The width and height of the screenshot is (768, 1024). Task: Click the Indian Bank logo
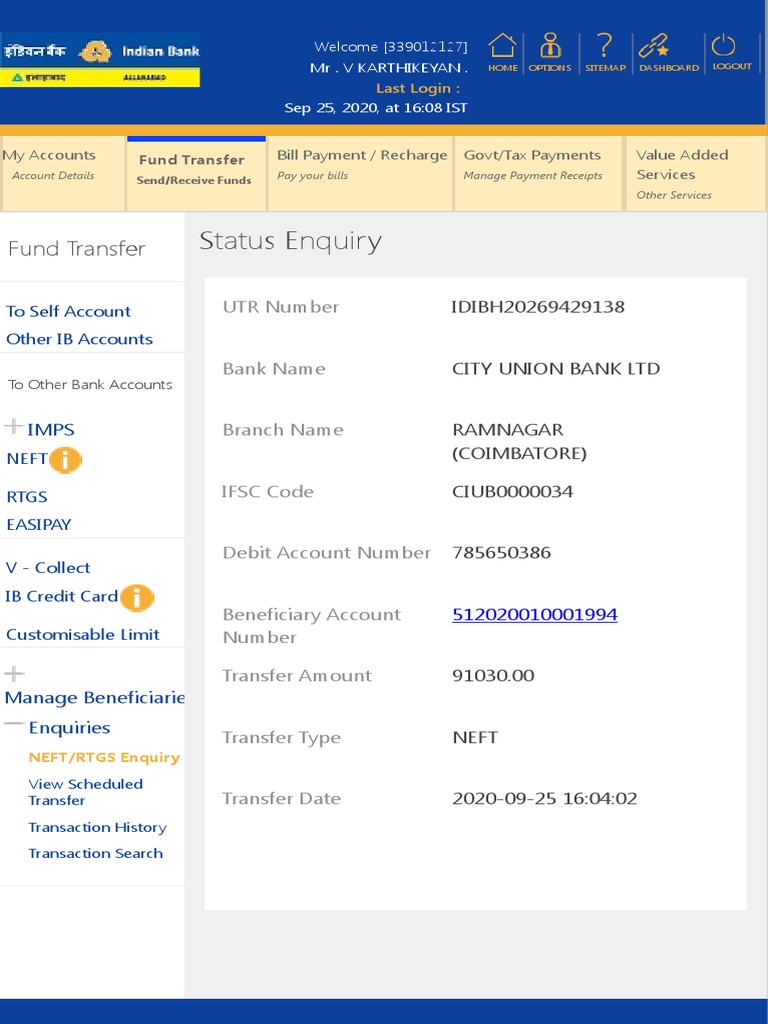click(100, 59)
